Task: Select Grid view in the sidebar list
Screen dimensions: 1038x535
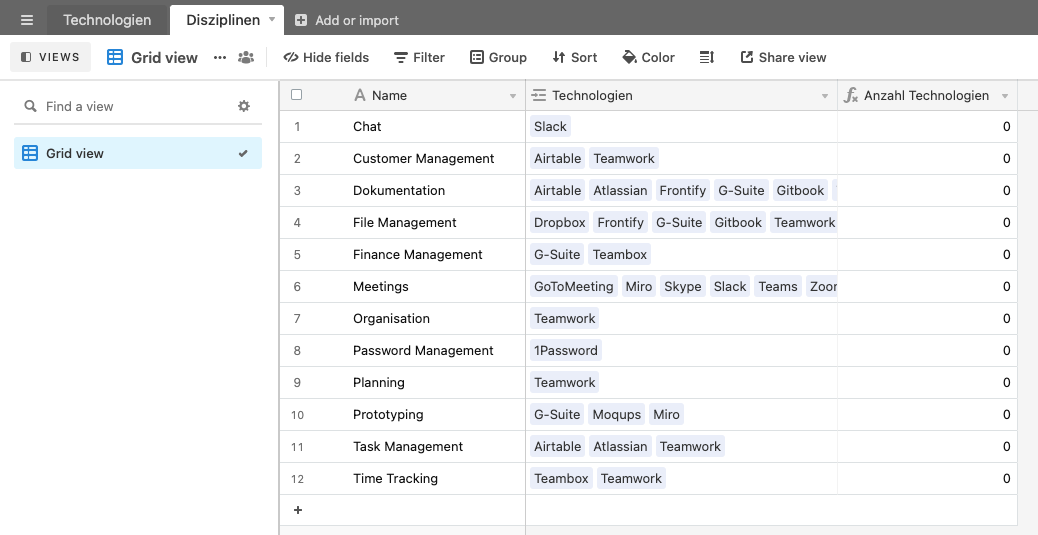Action: [138, 153]
